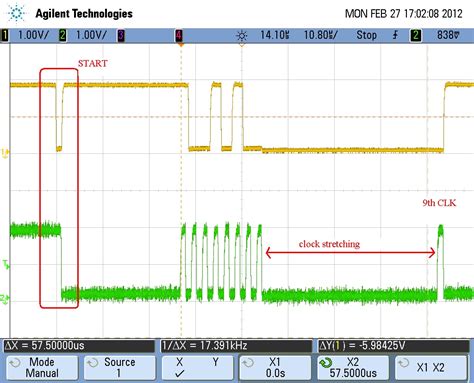Switch to the Y cursor option

coord(216,362)
